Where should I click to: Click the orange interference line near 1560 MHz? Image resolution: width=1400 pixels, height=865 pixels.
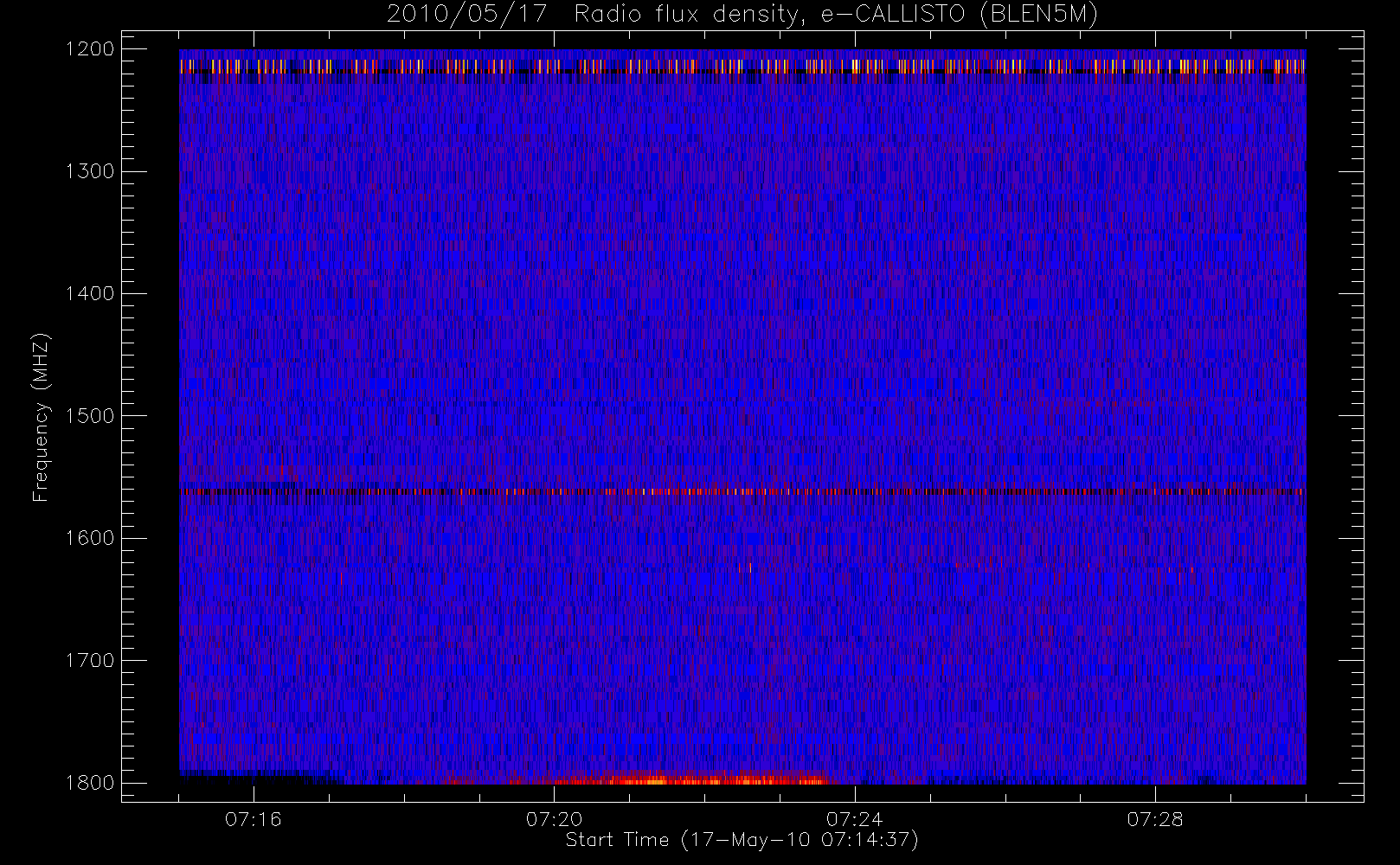pyautogui.click(x=742, y=491)
